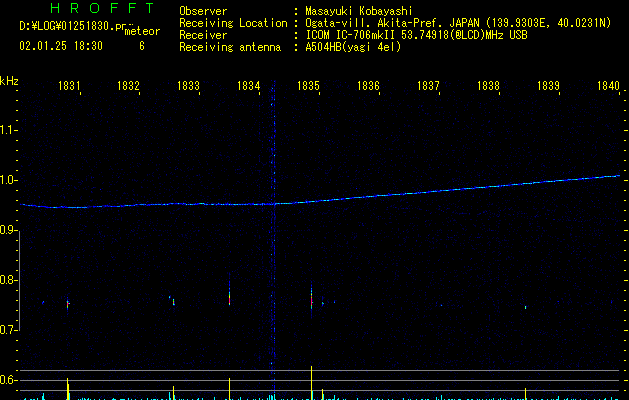Screen dimensions: 629x400
Task: Click the 1837 time axis label
Action: pyautogui.click(x=428, y=86)
